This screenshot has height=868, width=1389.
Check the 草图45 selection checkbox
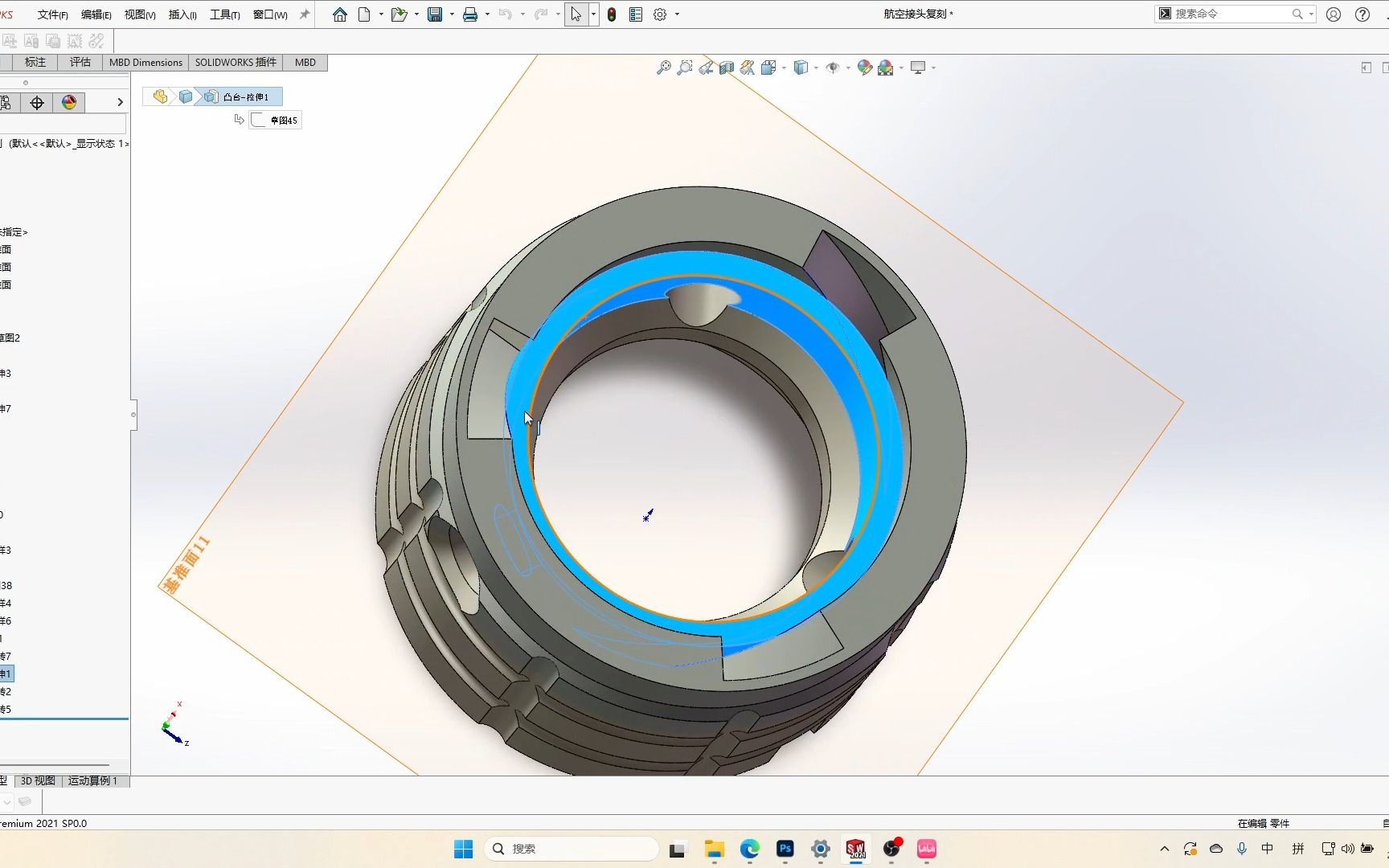pyautogui.click(x=258, y=119)
